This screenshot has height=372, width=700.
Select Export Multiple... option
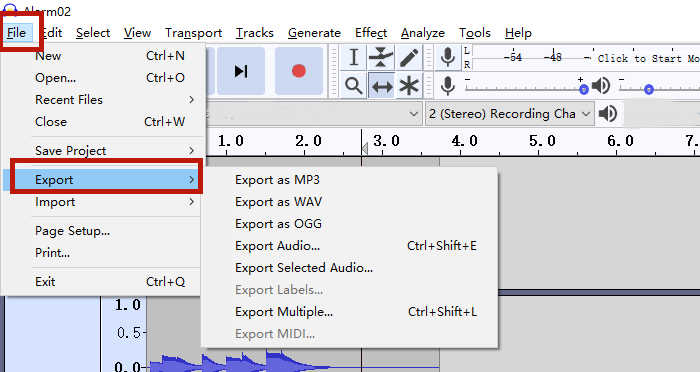coord(350,312)
